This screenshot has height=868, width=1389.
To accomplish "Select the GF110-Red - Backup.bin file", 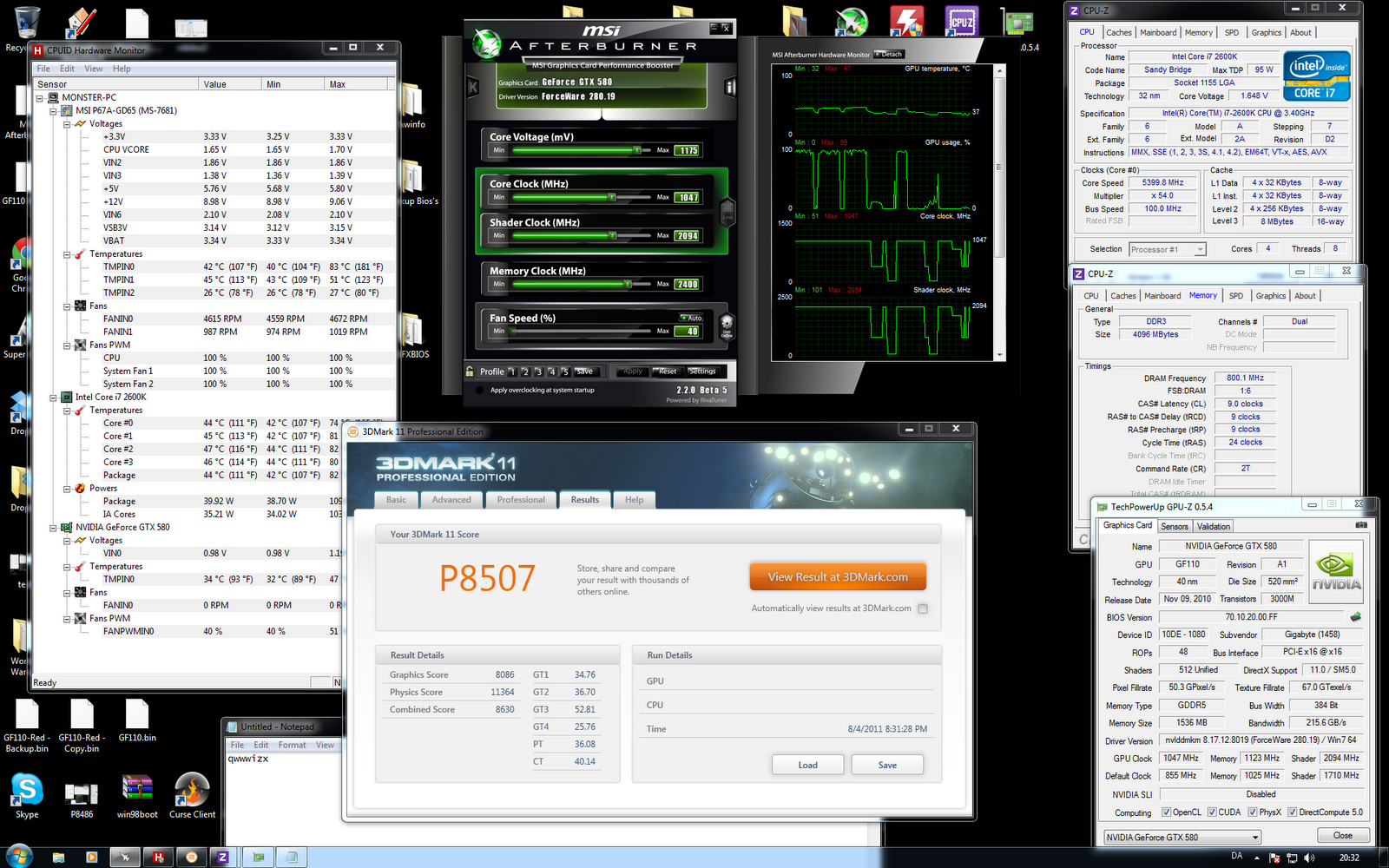I will point(27,726).
